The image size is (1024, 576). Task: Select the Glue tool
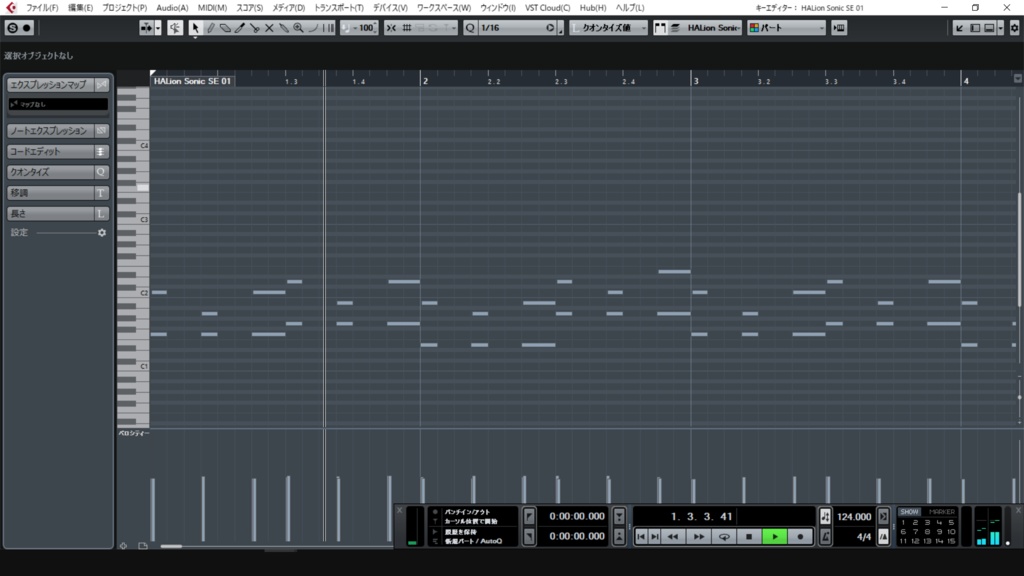coord(283,28)
